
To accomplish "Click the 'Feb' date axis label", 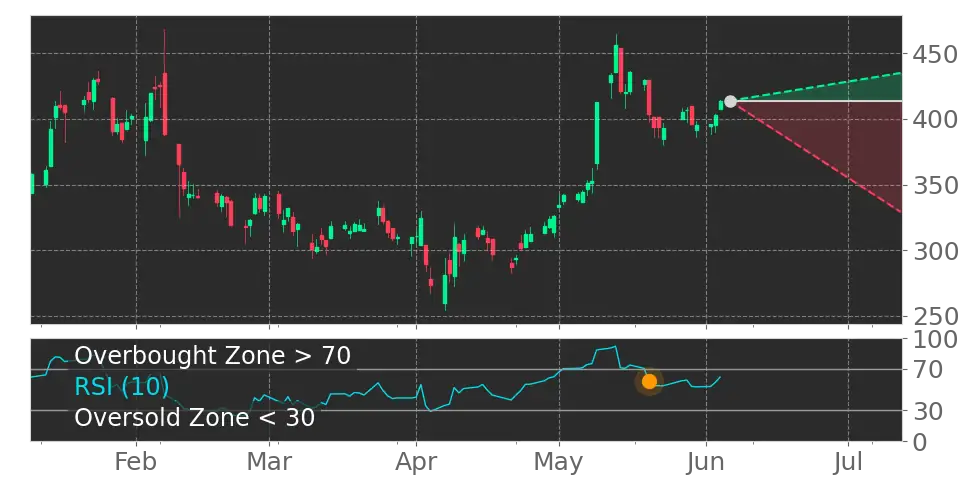I will tap(136, 462).
